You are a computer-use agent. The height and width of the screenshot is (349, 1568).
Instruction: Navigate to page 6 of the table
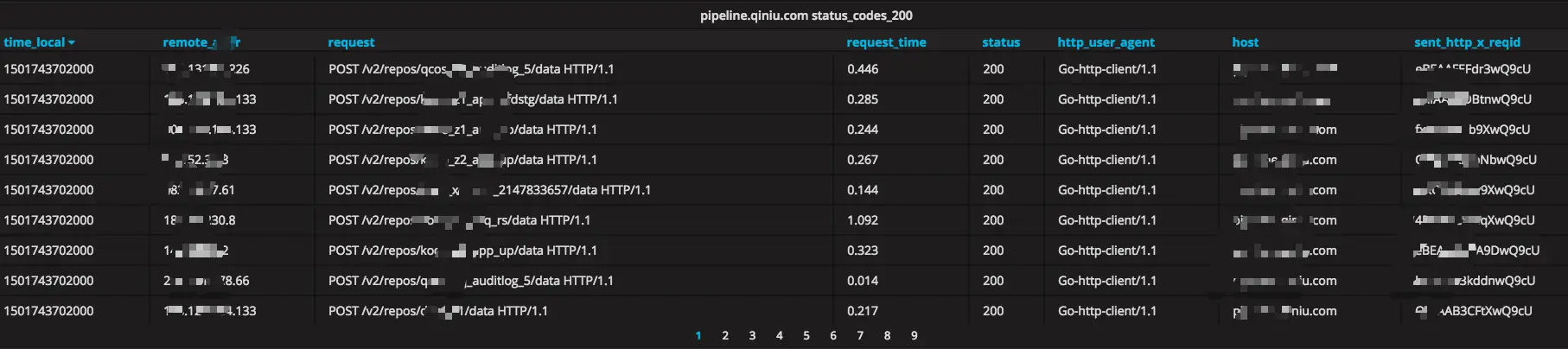tap(833, 336)
